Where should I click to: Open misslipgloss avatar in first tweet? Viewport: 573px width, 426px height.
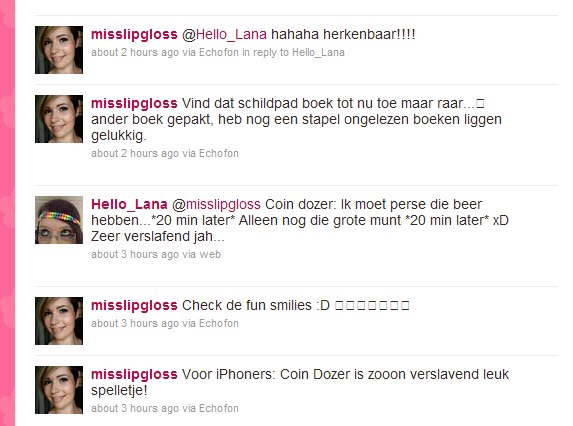click(x=59, y=50)
